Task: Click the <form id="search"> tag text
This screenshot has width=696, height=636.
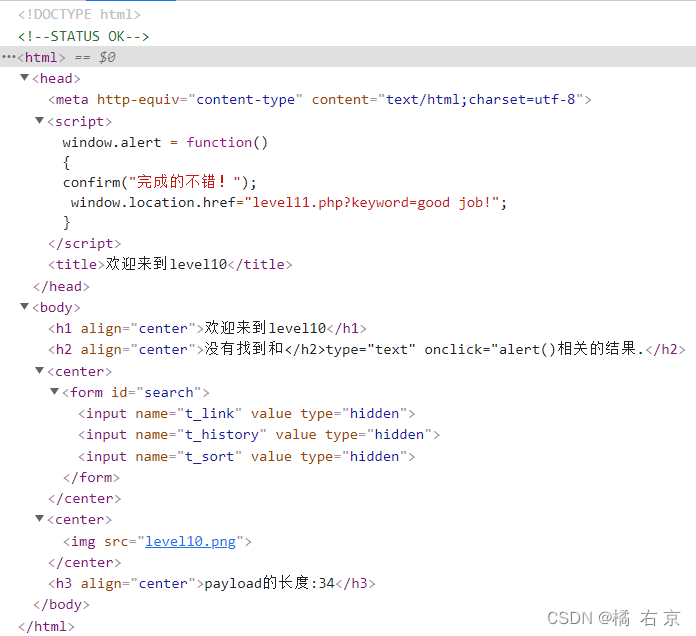Action: click(136, 392)
